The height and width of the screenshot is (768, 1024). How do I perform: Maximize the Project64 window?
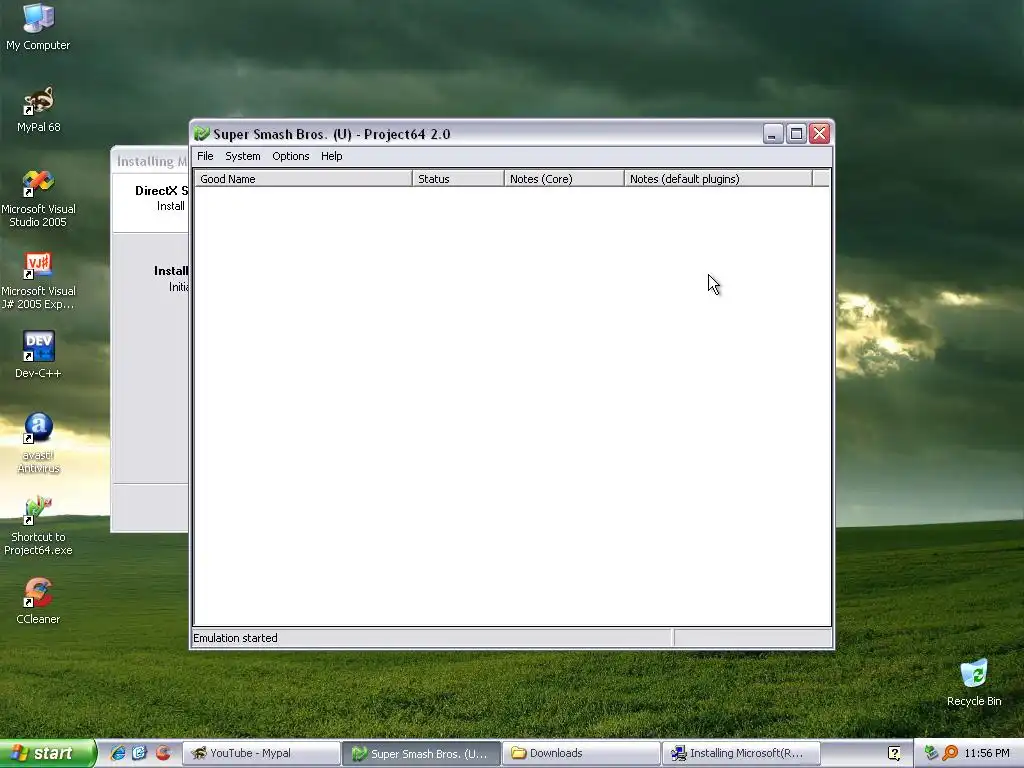click(796, 134)
